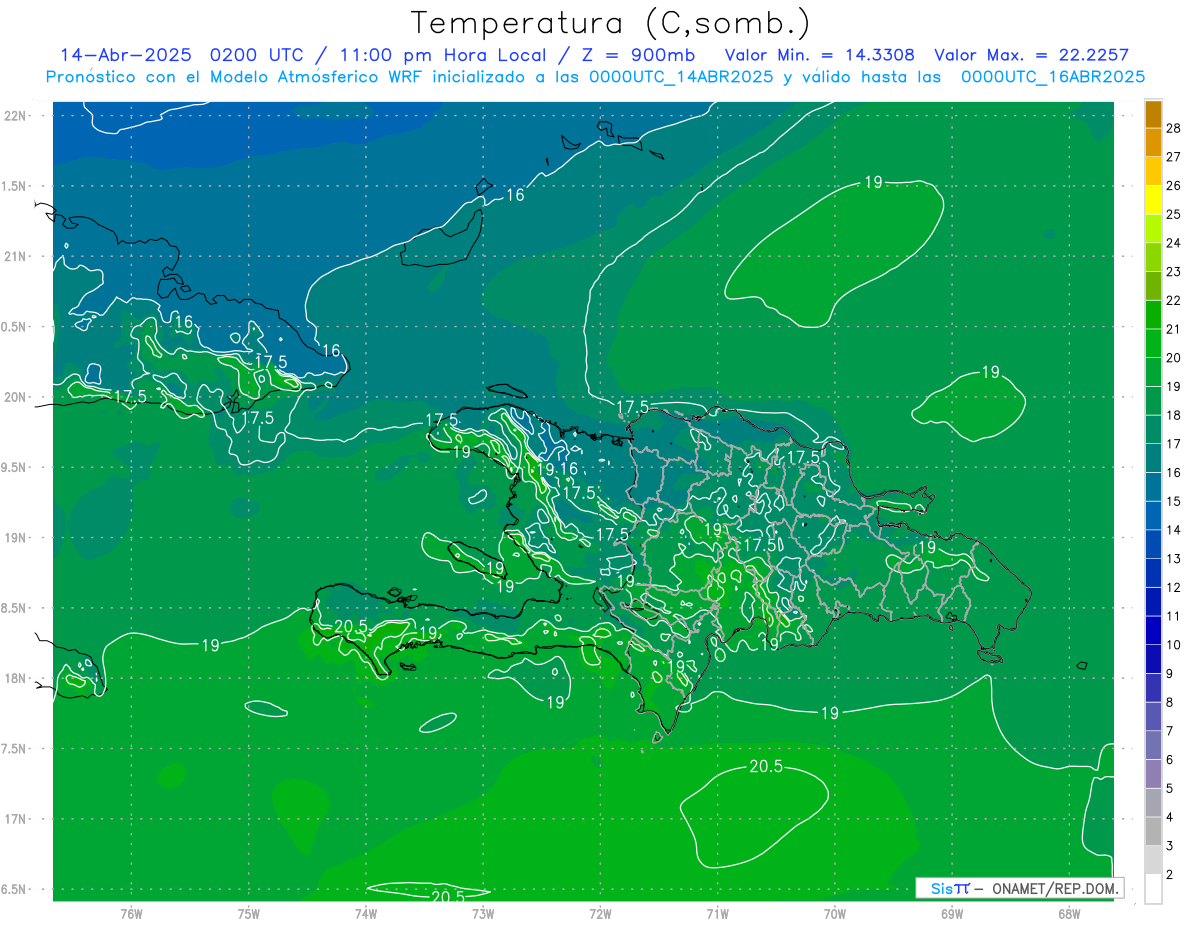Click the '71W' longitude axis label
This screenshot has width=1200, height=927.
pos(717,913)
